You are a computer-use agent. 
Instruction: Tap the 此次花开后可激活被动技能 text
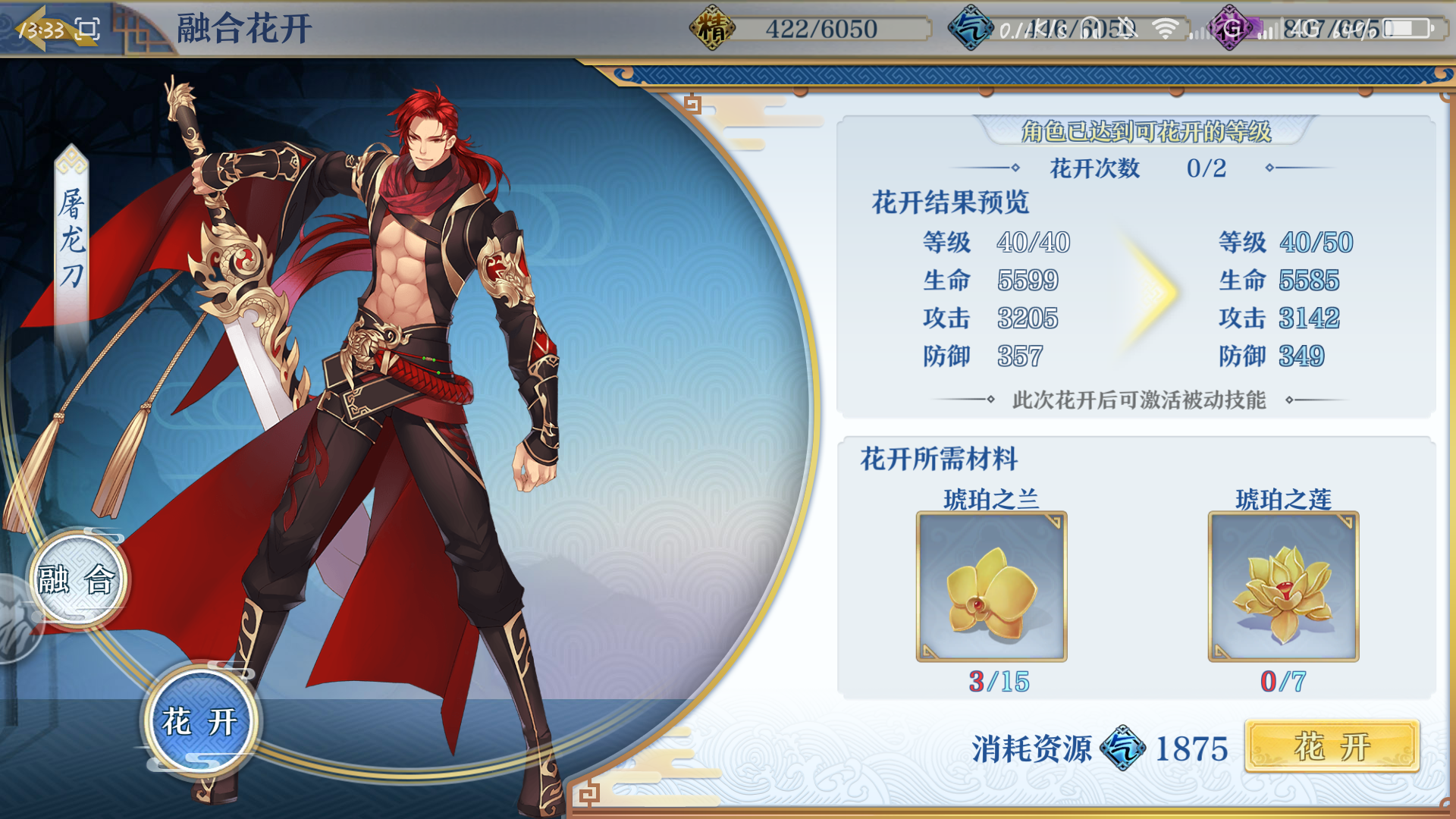click(x=1139, y=400)
